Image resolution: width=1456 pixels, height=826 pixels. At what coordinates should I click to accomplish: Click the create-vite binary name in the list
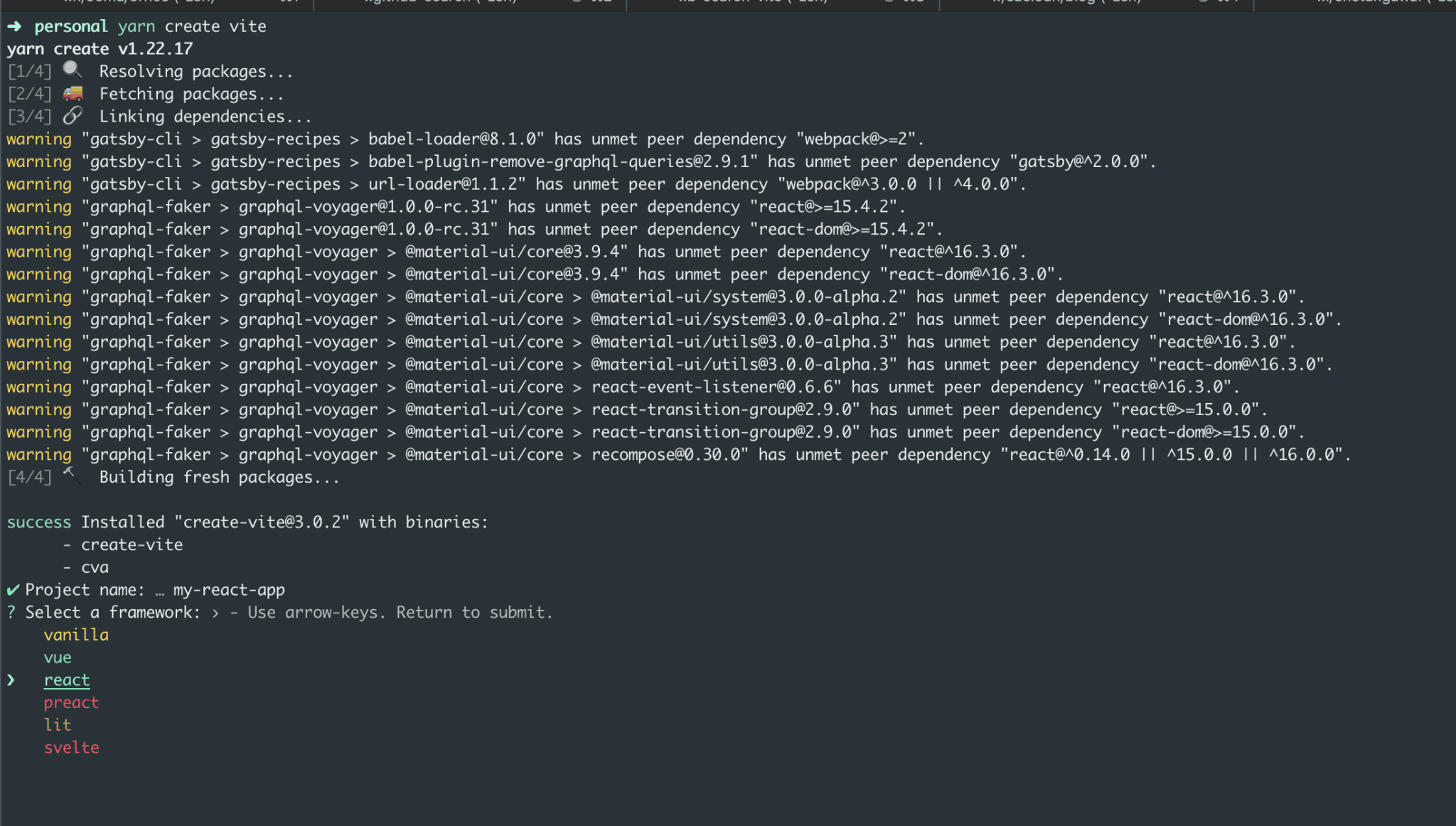click(x=132, y=545)
